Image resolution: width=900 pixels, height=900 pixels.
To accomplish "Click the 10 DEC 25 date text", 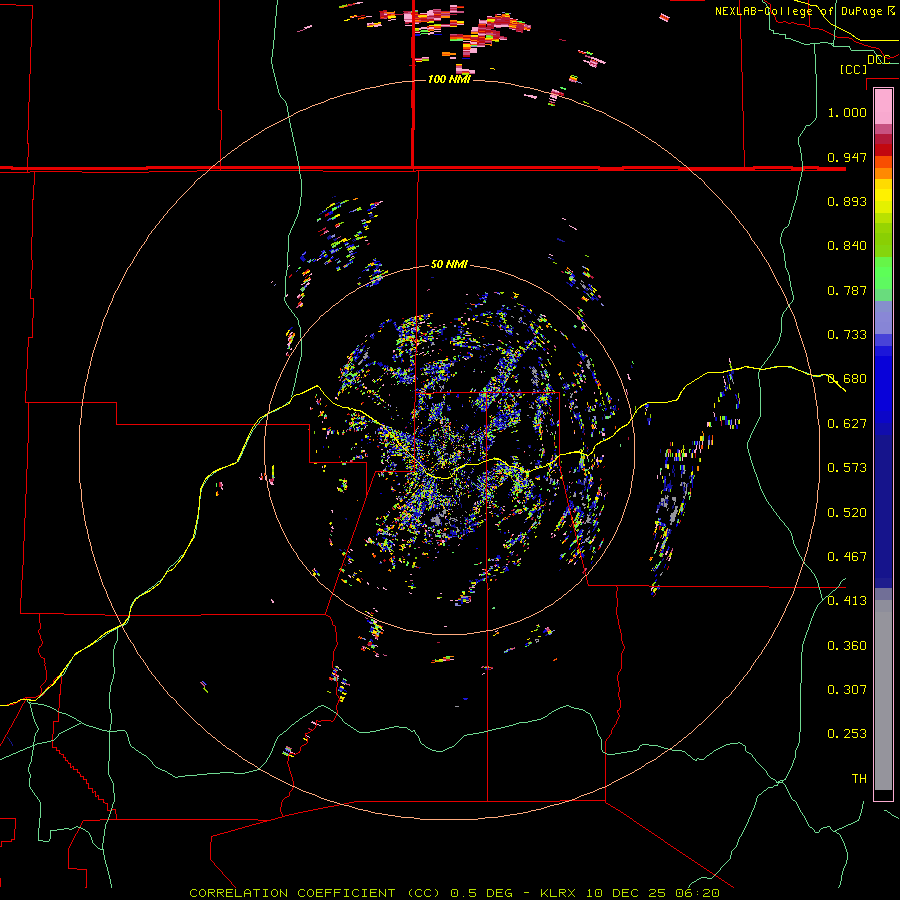I will (625, 893).
